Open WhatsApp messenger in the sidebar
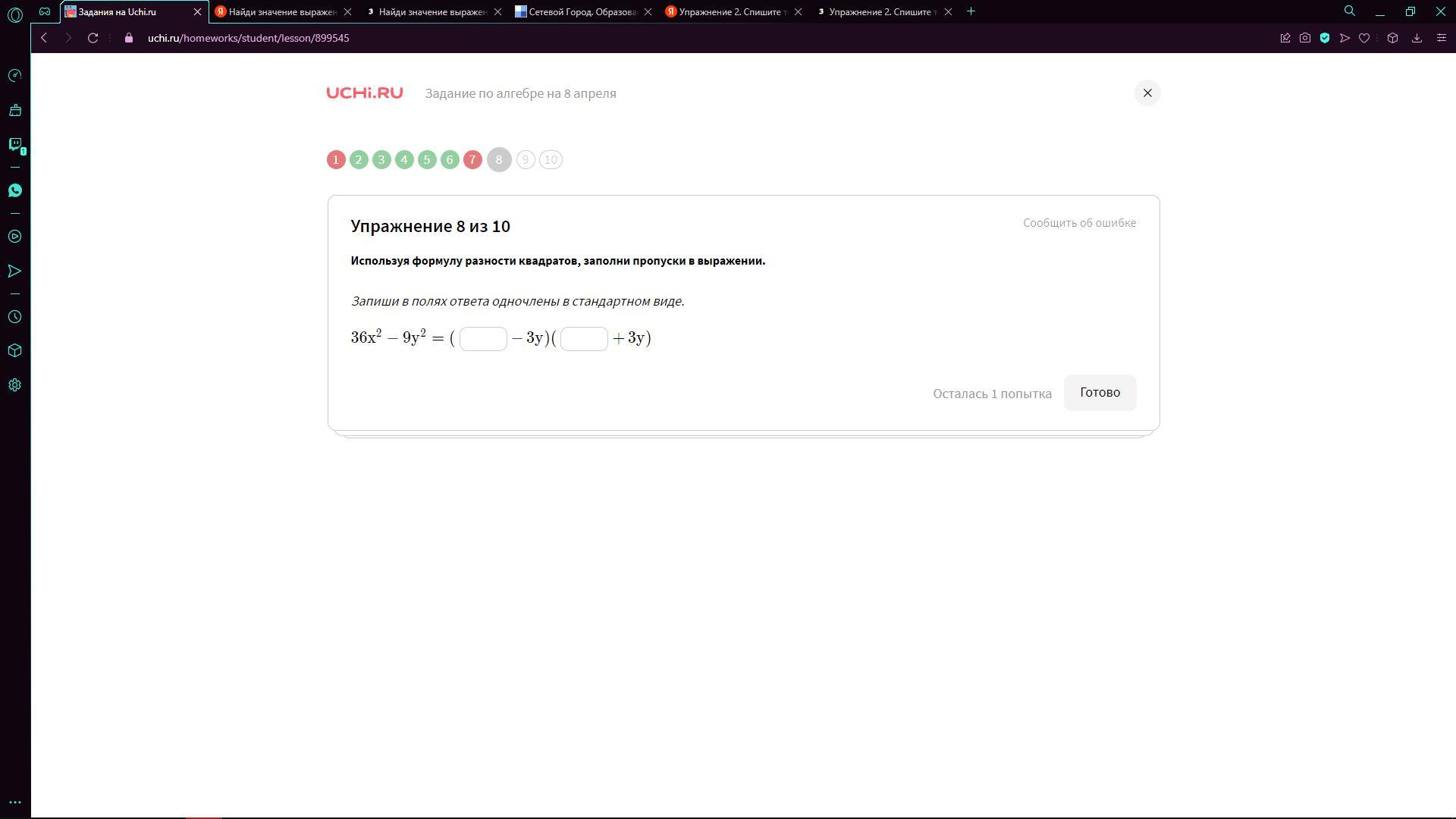This screenshot has width=1456, height=819. [14, 190]
